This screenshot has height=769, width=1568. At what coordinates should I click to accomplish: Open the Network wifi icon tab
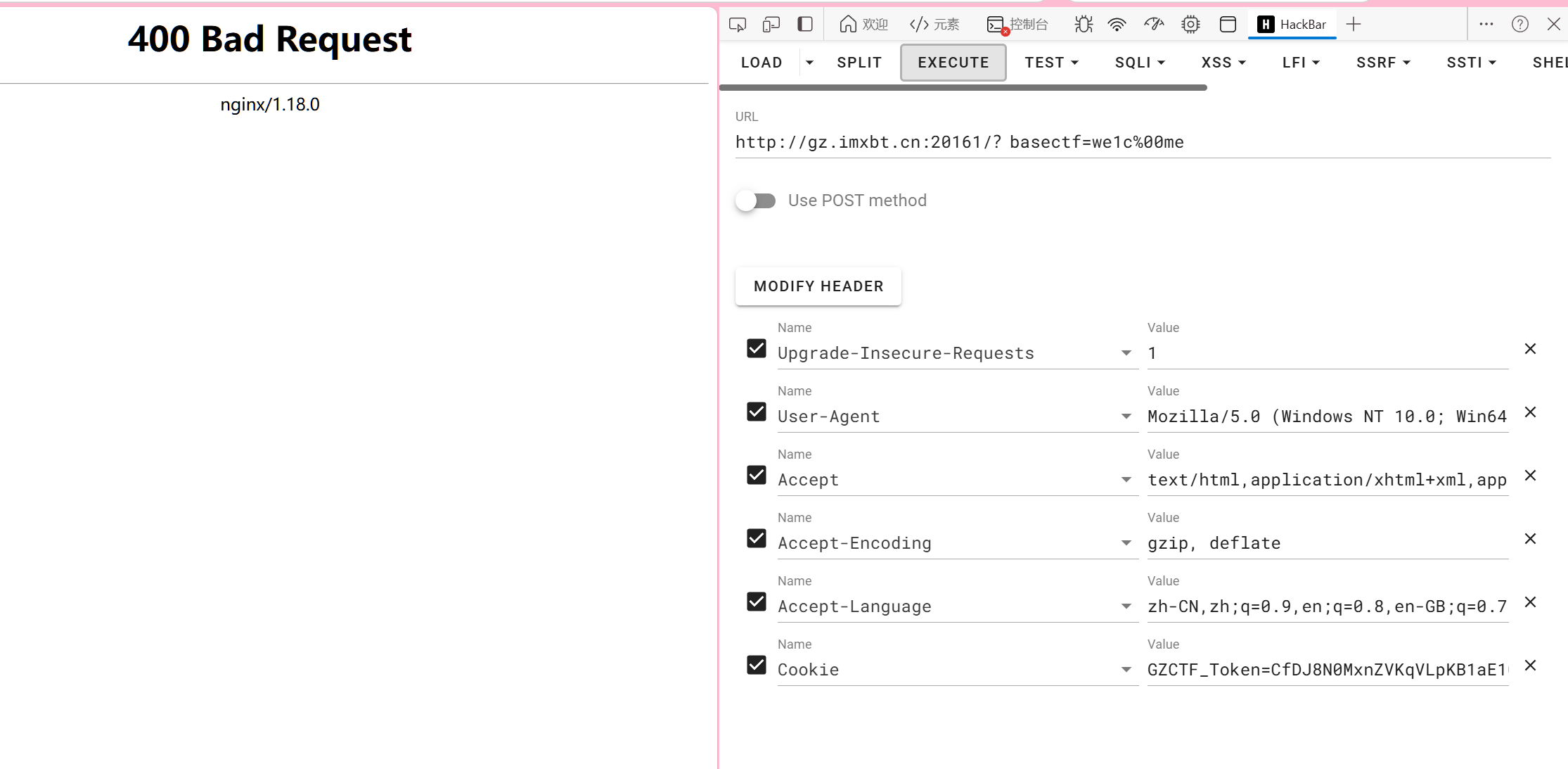pos(1117,25)
